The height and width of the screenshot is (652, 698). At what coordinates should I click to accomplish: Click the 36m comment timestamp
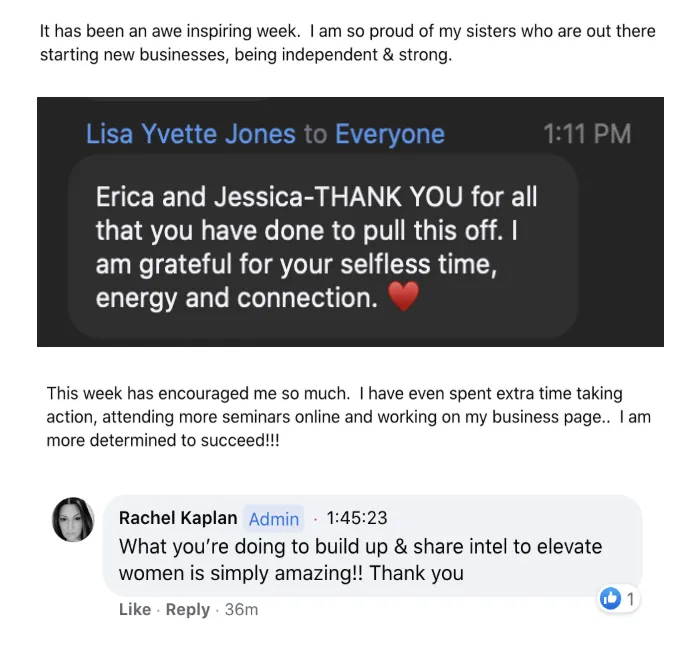241,609
